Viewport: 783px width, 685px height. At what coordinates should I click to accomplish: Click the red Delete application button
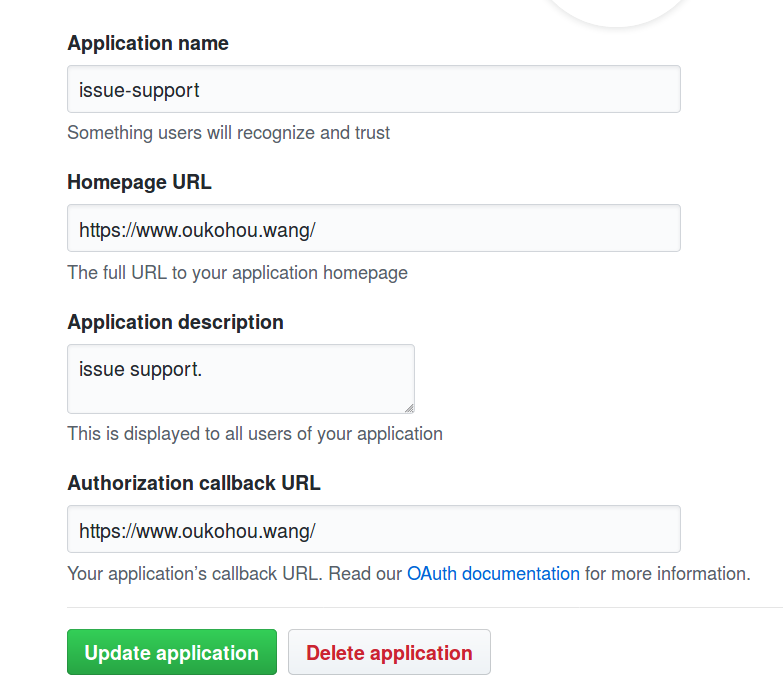coord(389,653)
